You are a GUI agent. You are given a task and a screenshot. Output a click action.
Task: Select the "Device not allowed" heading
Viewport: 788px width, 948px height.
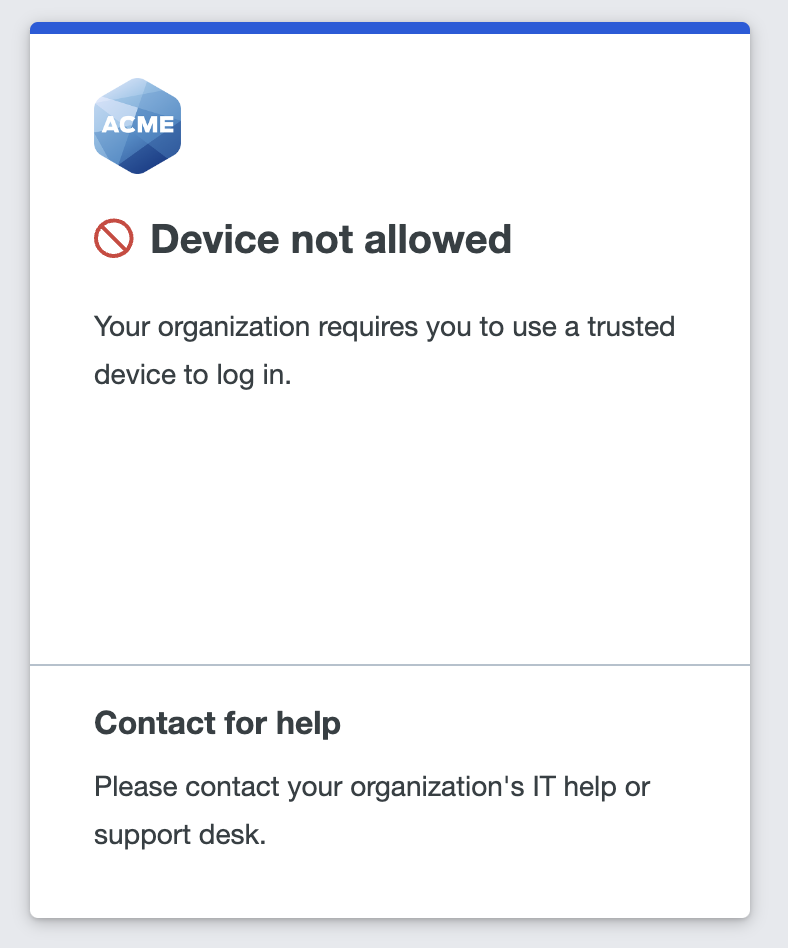[330, 240]
